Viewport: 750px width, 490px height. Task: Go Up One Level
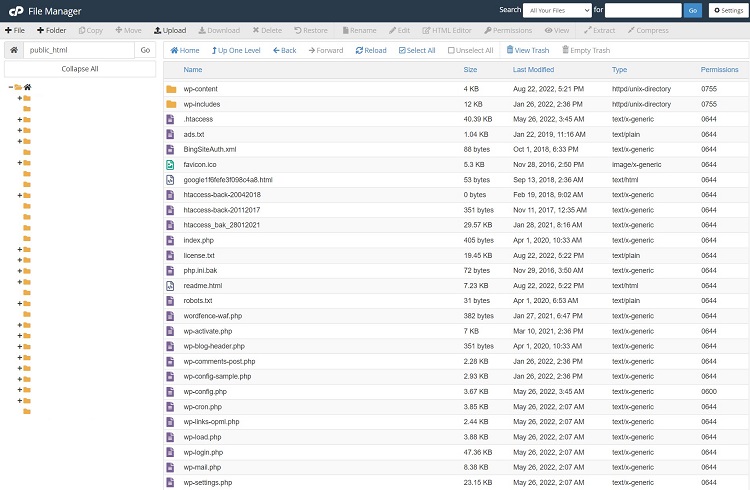[x=236, y=50]
